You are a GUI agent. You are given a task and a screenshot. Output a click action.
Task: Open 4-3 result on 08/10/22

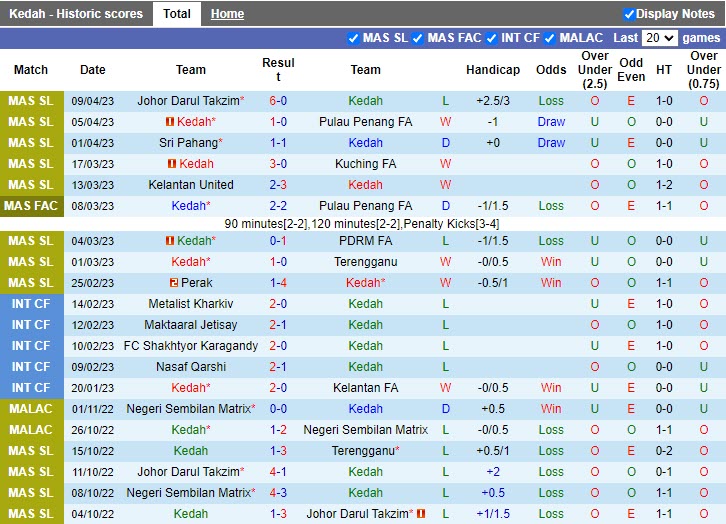pyautogui.click(x=278, y=493)
